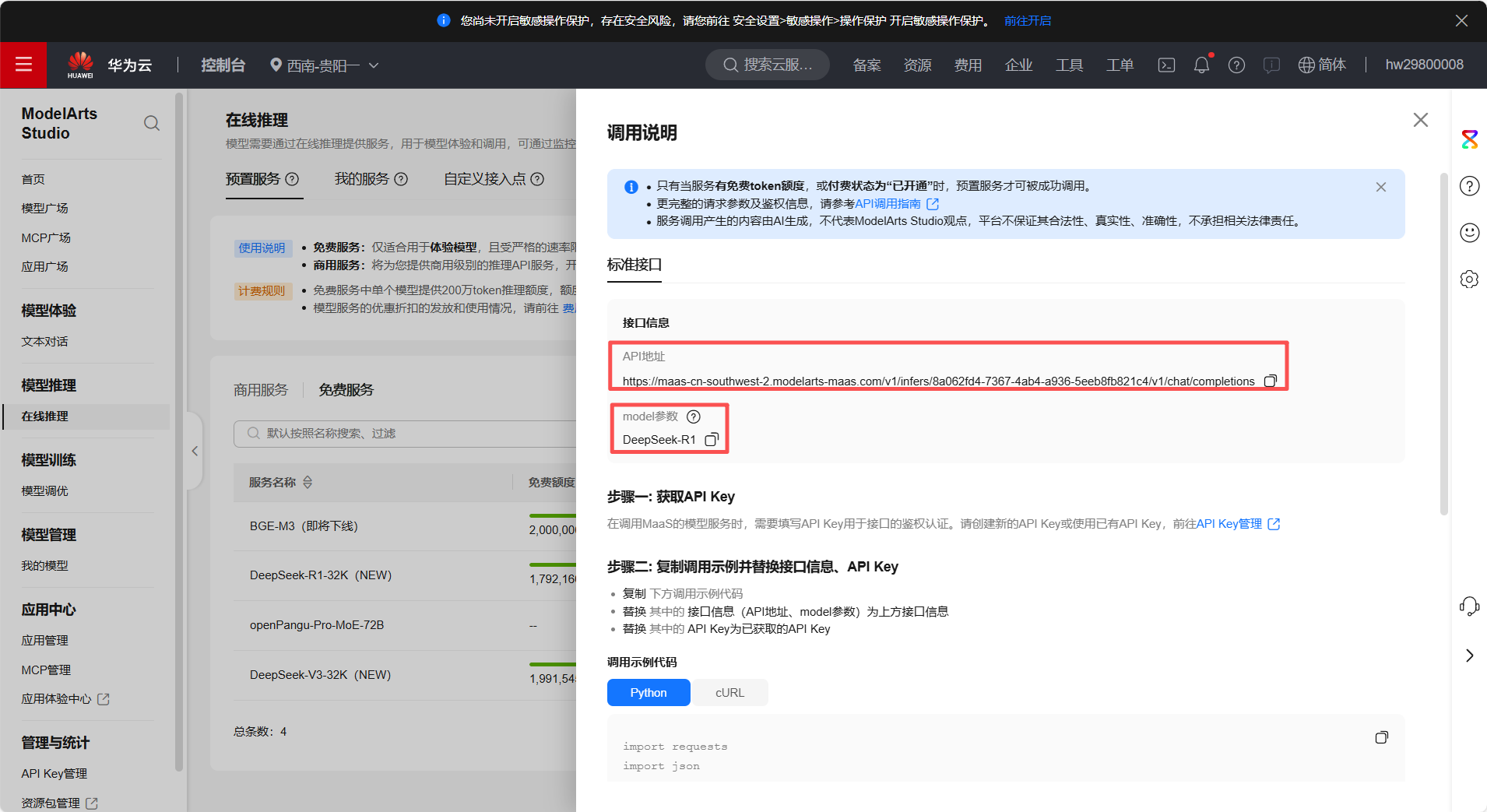Open 模型调优 in sidebar
This screenshot has height=812, width=1487.
coord(45,490)
